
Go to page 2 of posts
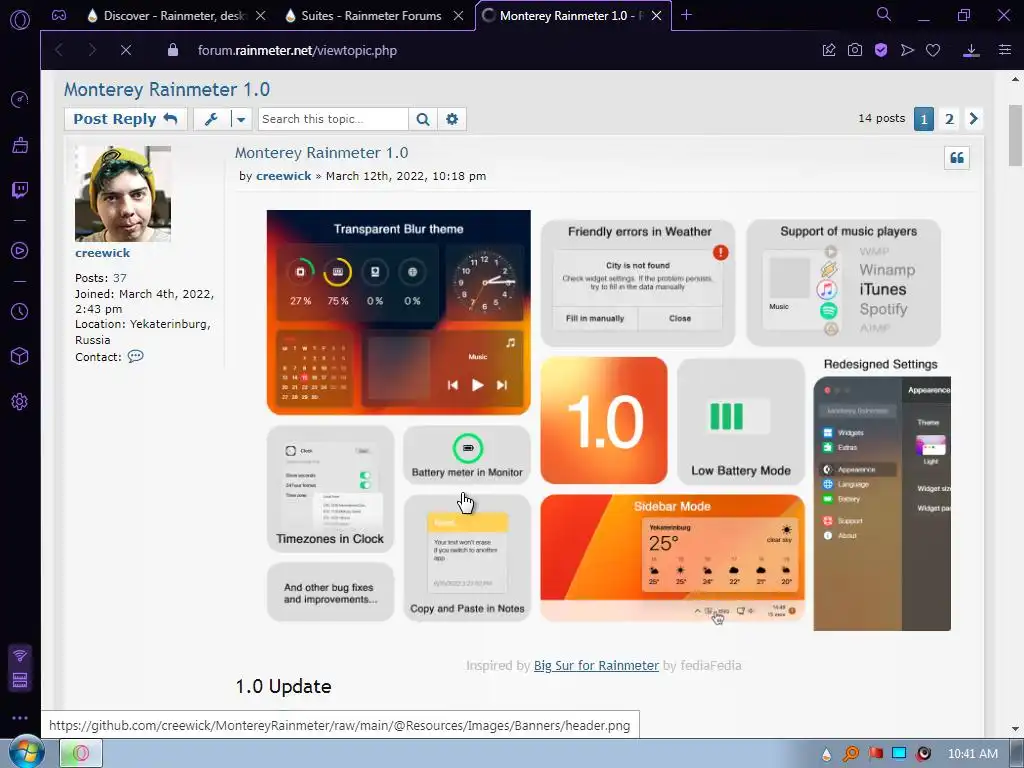(949, 119)
